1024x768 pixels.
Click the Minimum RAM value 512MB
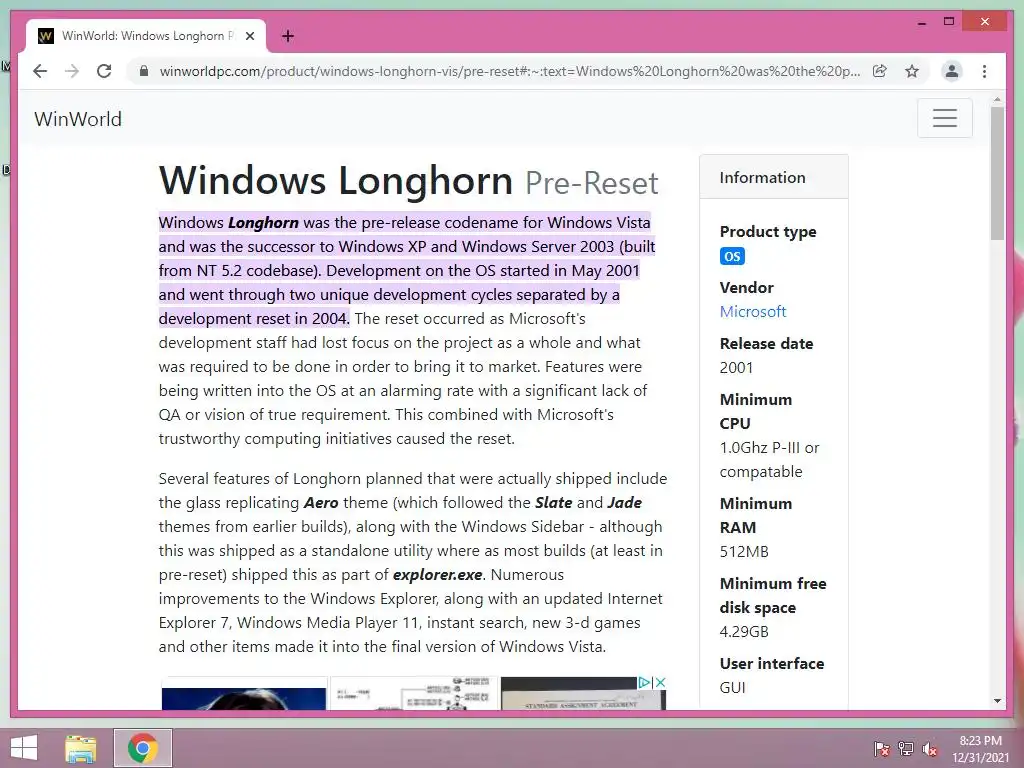pyautogui.click(x=744, y=551)
